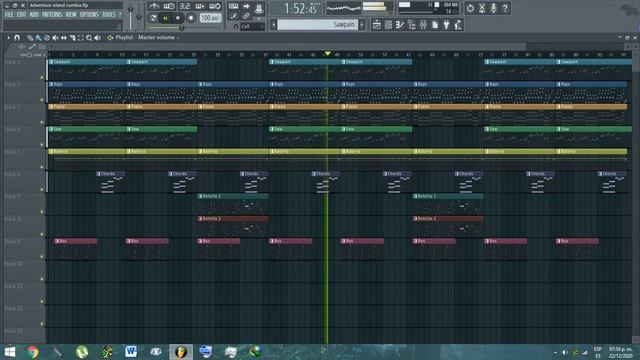Open the Channel rack icon
The image size is (640, 360).
(x=389, y=25)
